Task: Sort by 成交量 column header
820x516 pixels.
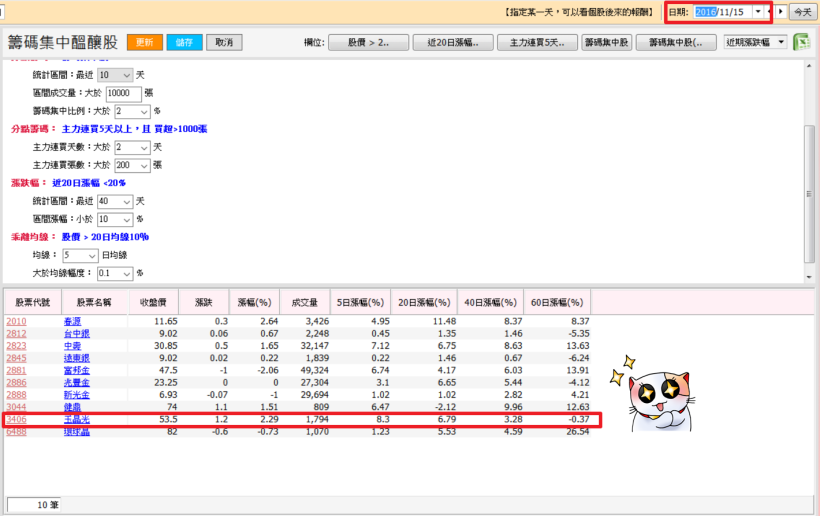Action: coord(305,302)
